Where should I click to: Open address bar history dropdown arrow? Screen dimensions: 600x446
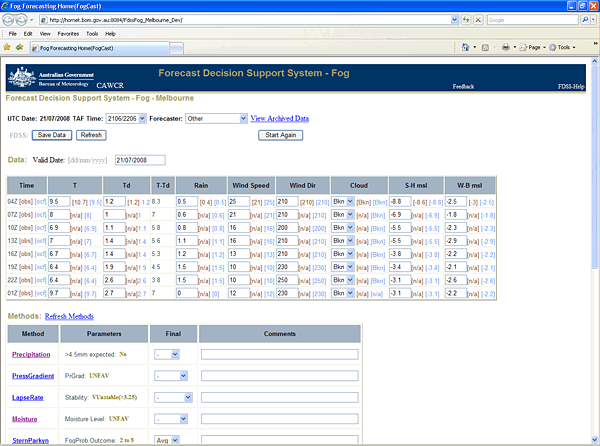point(454,20)
